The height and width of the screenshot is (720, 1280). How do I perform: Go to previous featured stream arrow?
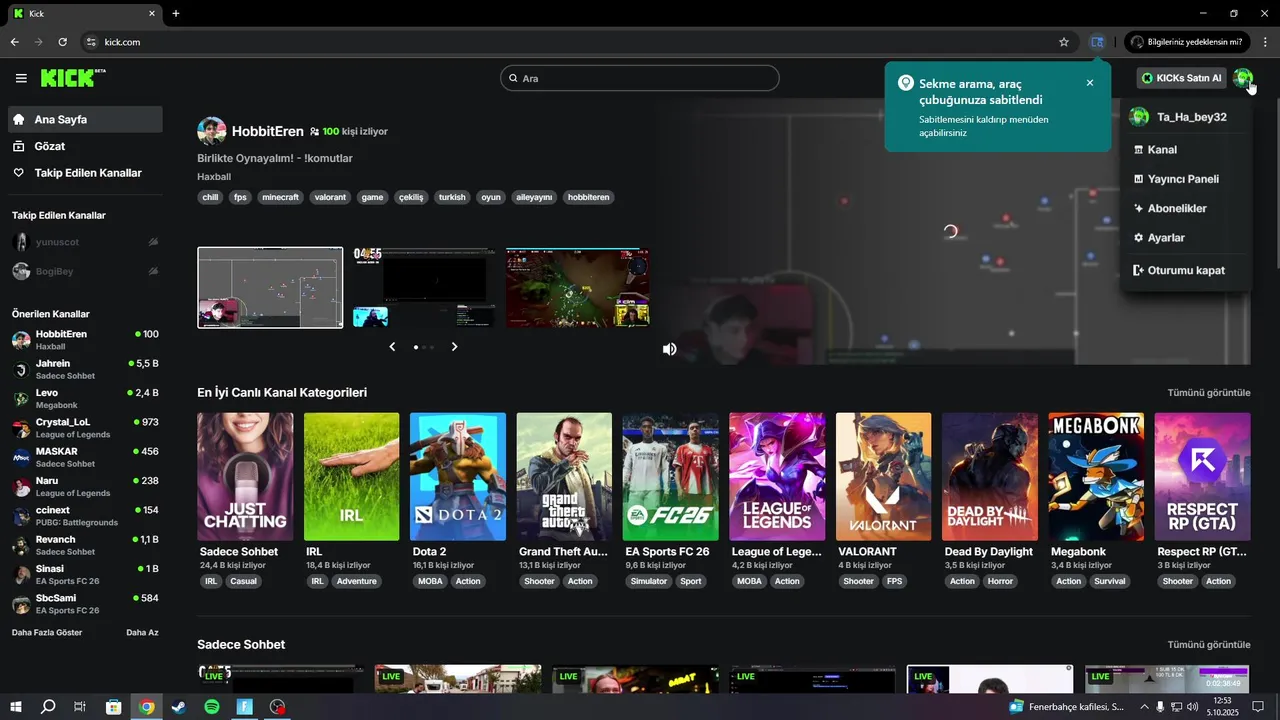pyautogui.click(x=392, y=347)
